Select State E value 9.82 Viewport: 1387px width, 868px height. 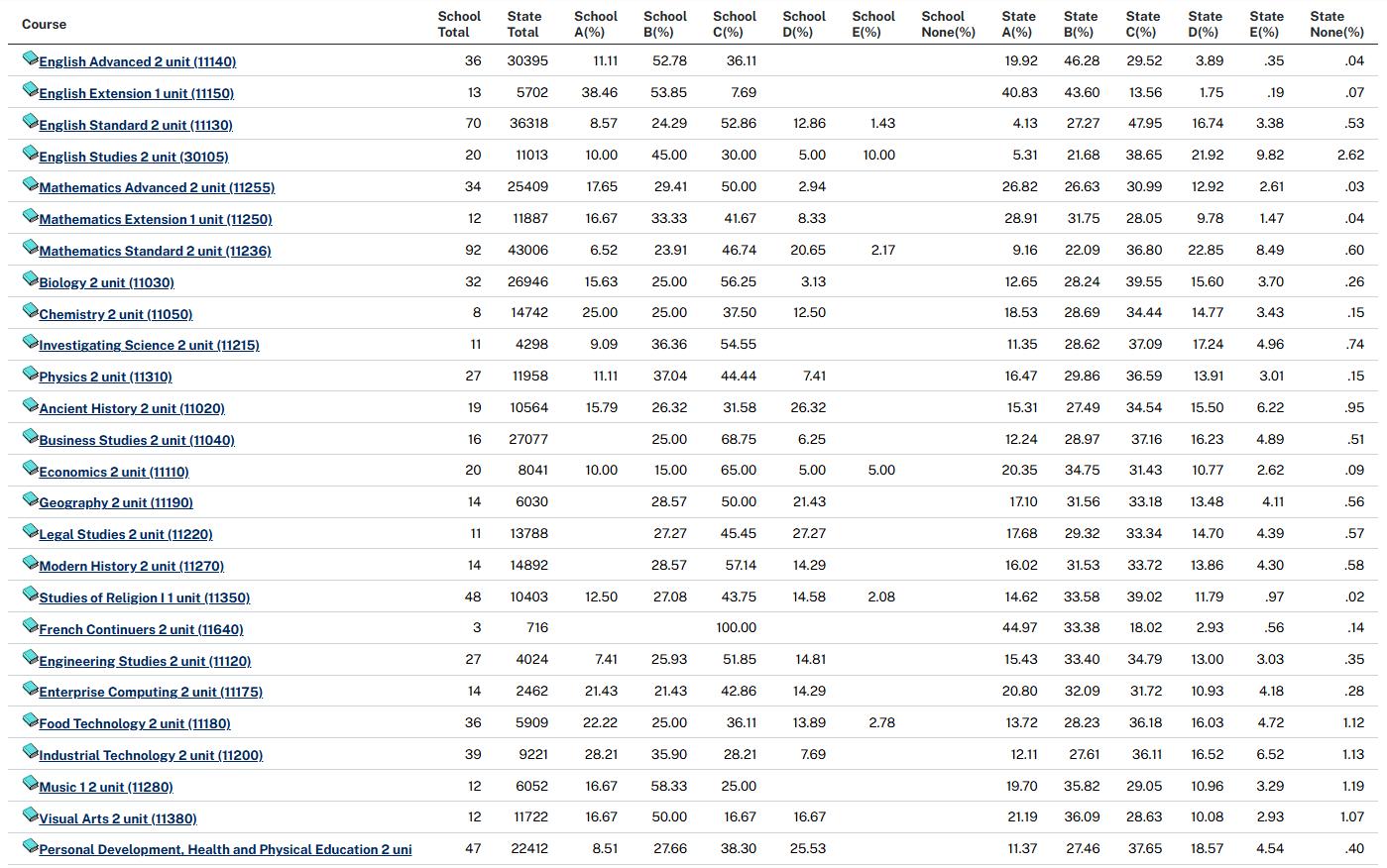point(1270,155)
